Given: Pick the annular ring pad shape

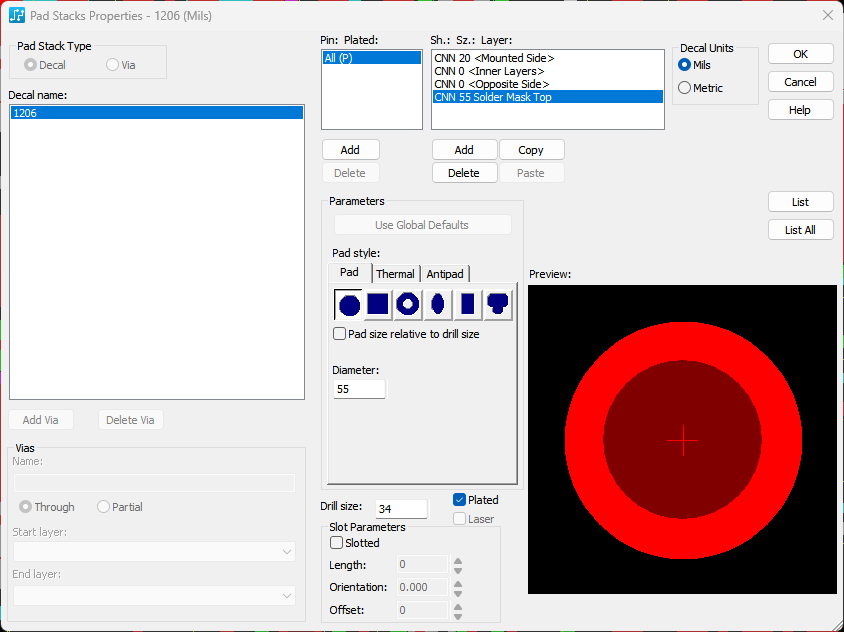Looking at the screenshot, I should click(407, 305).
